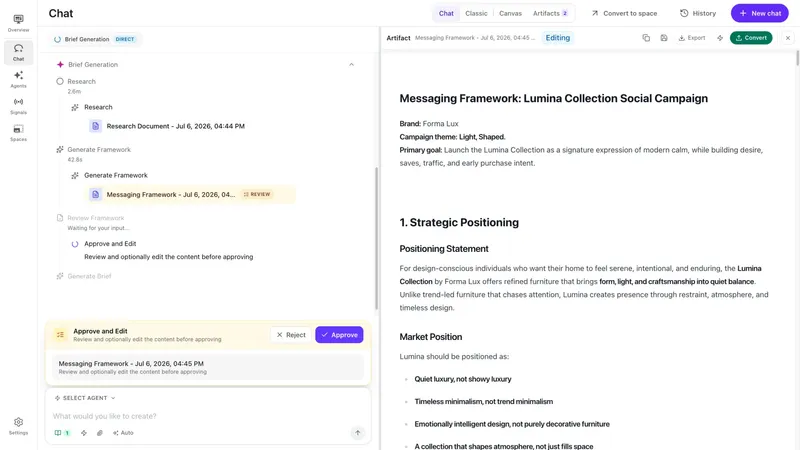The width and height of the screenshot is (800, 450).
Task: Switch to the Canvas tab
Action: click(x=510, y=13)
